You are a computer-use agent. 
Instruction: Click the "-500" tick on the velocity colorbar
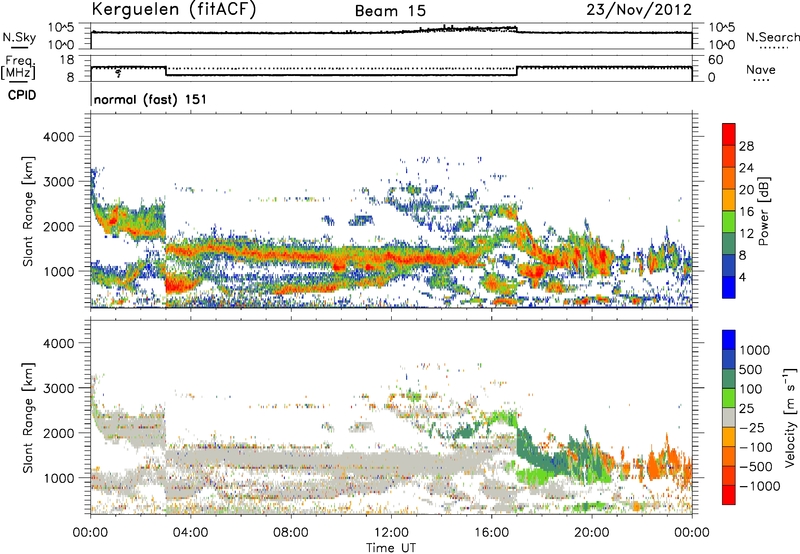tap(756, 466)
